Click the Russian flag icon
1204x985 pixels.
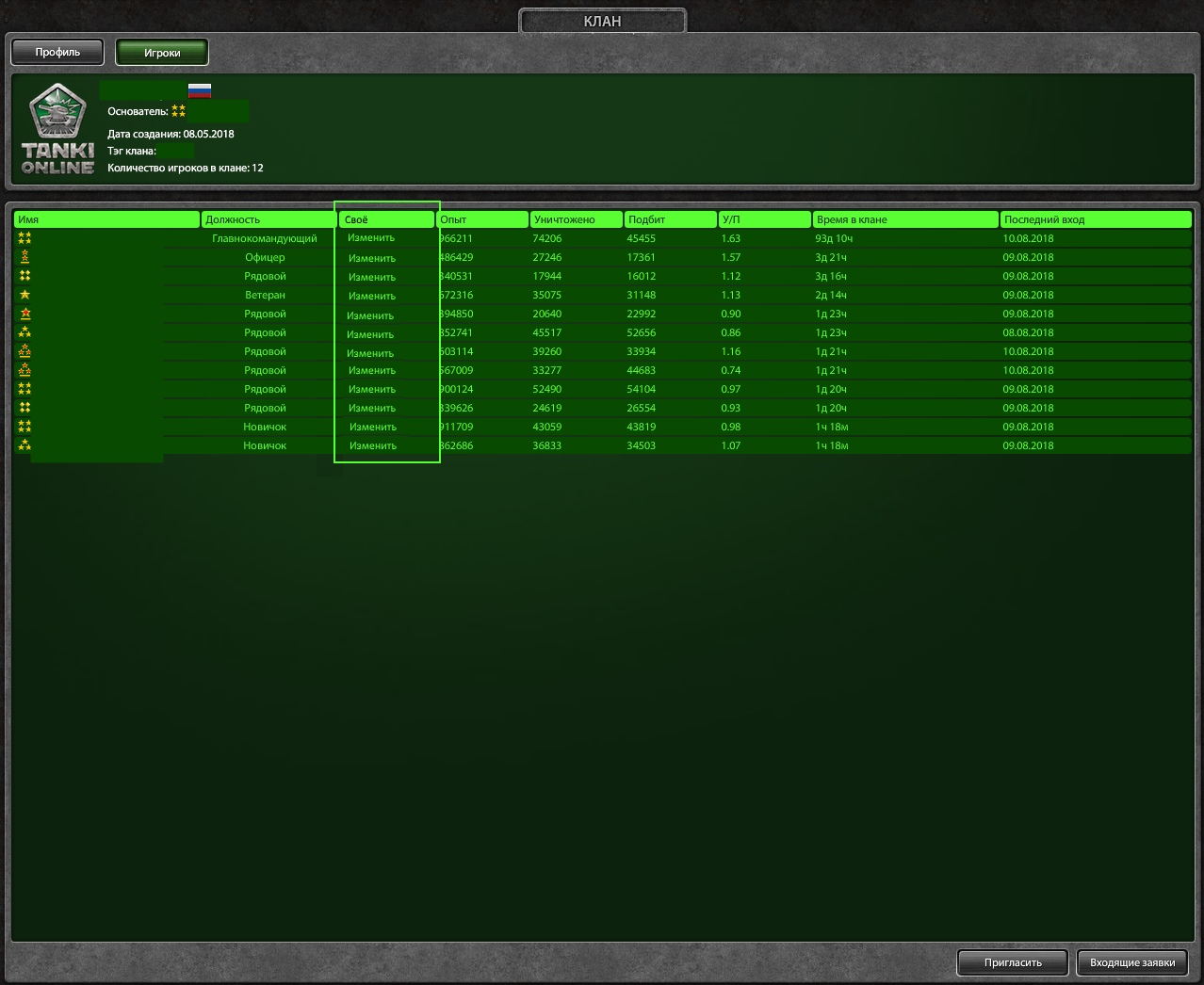coord(199,90)
